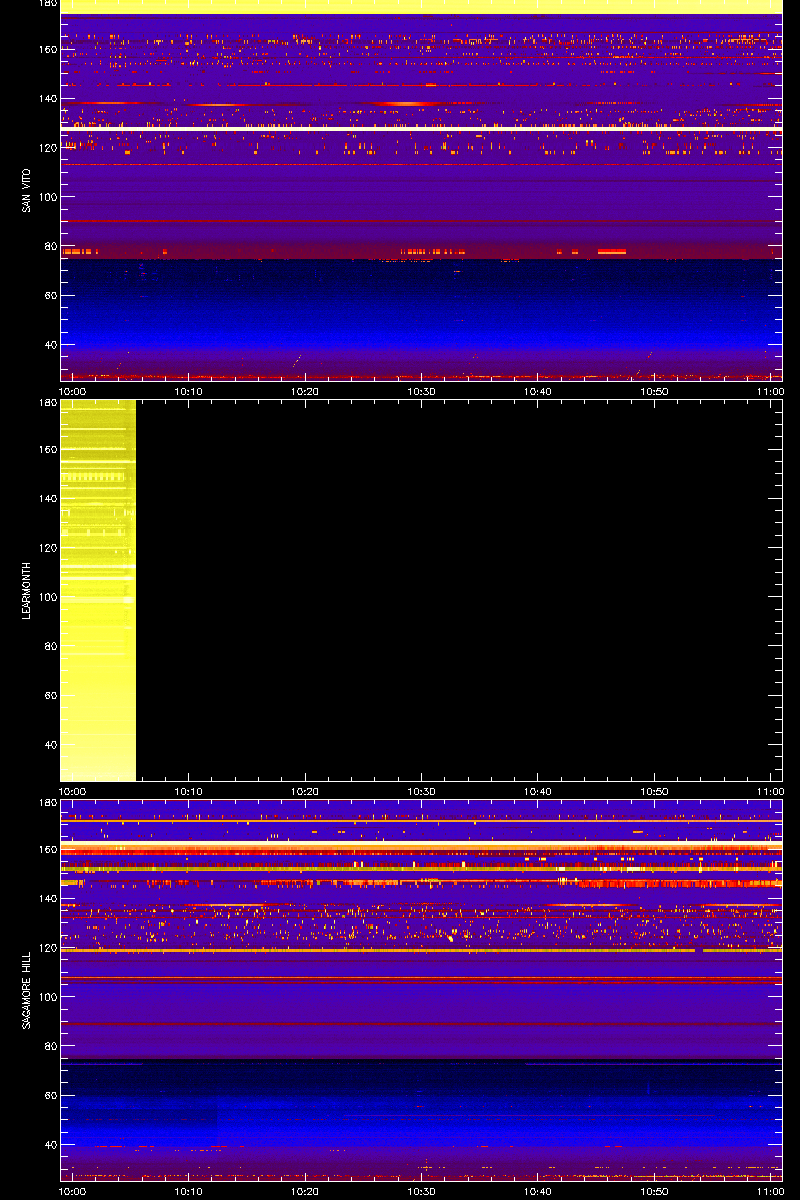Click the 40 frequency label on San Vito axis
The width and height of the screenshot is (800, 1200).
[x=50, y=344]
